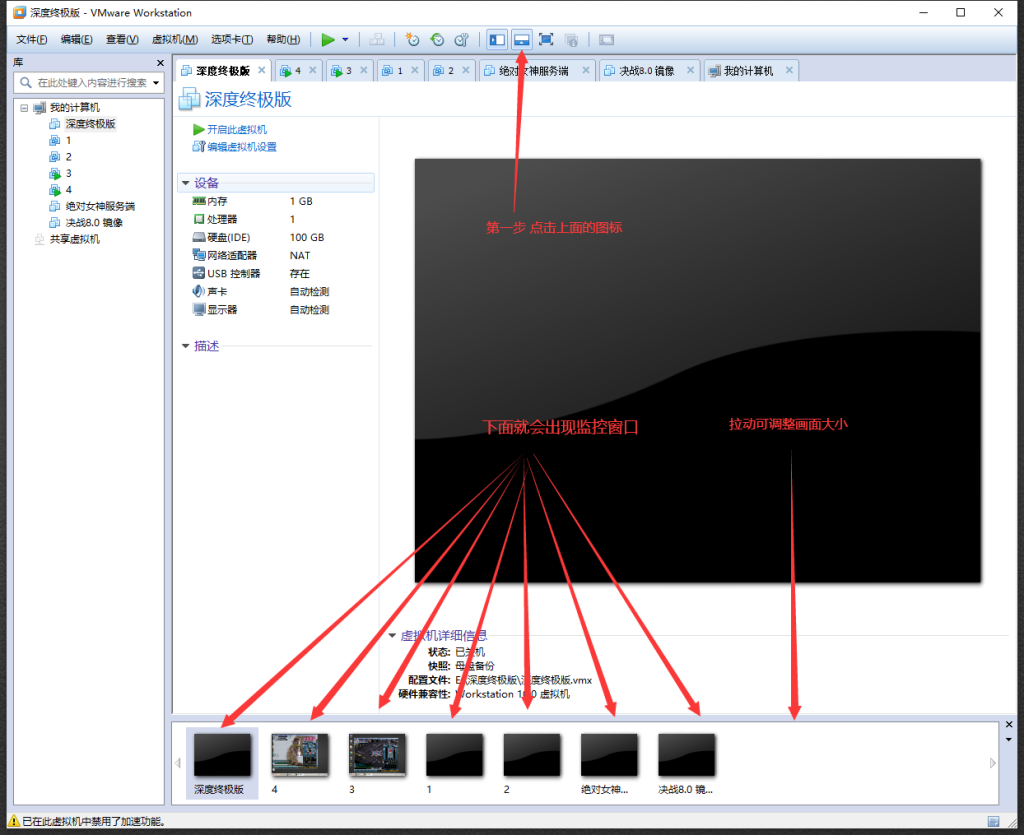Collapse the 虚拟机详细信息 section

[x=392, y=635]
